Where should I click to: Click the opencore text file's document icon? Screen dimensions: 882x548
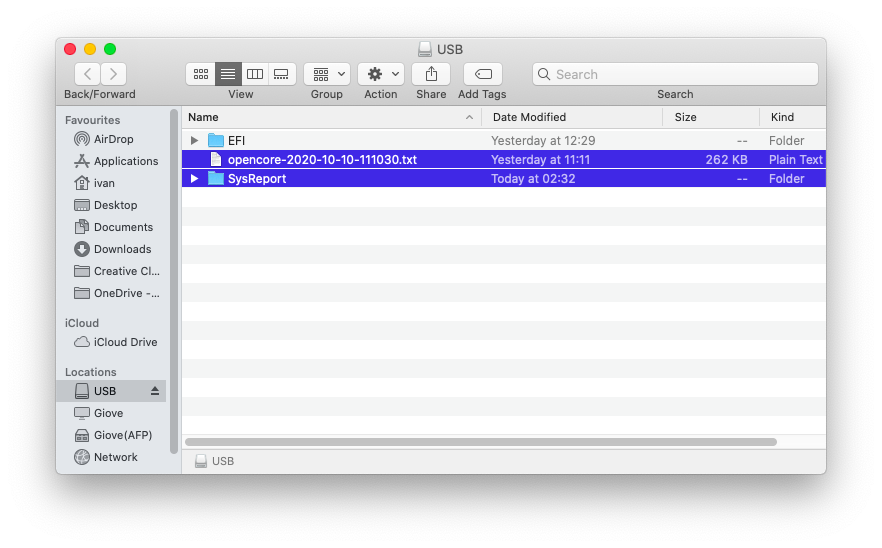[x=216, y=159]
